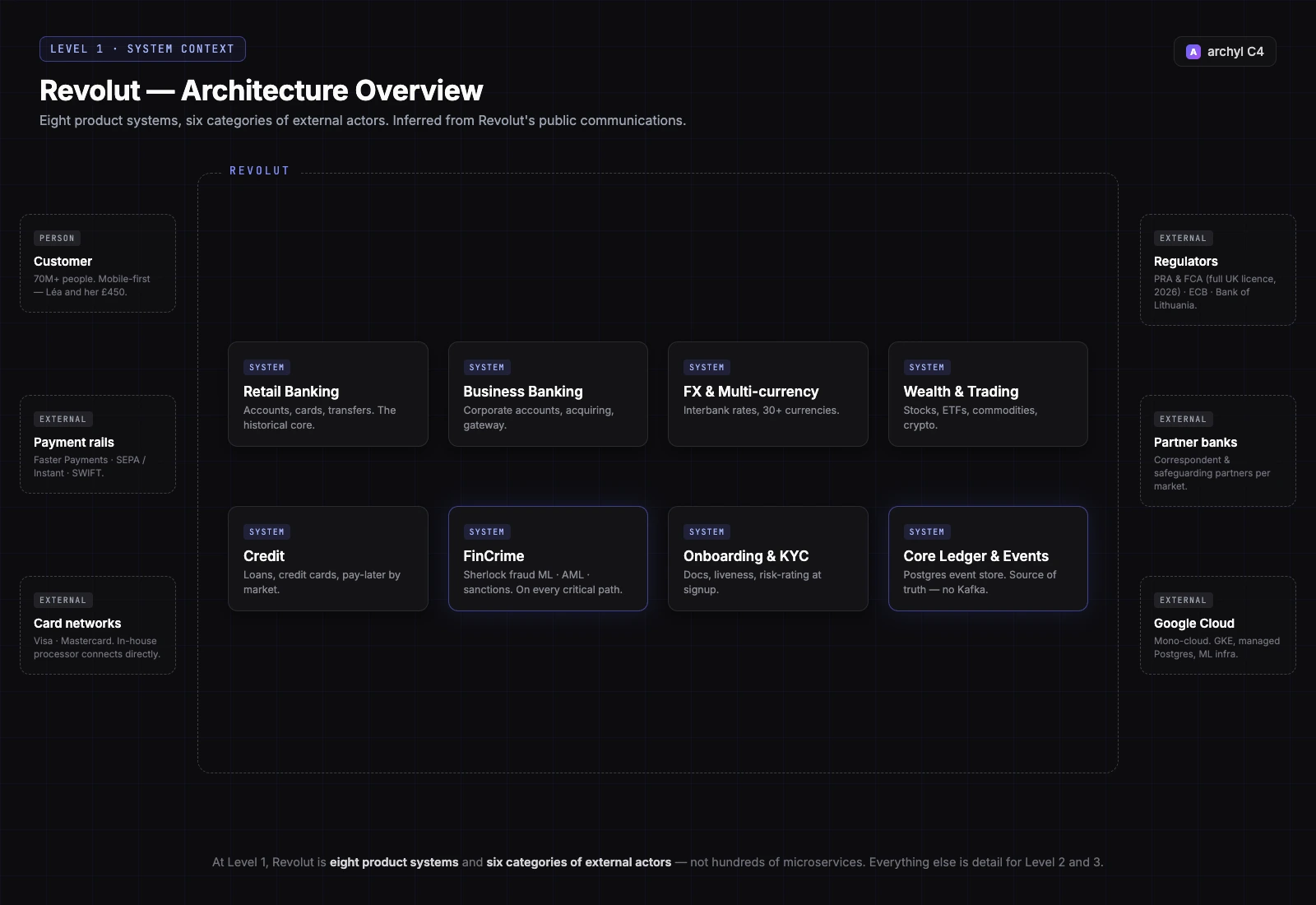The image size is (1316, 905).
Task: Click the text "Mono-cloud. GKE, managed Postgres, ML infra."
Action: 1217,647
